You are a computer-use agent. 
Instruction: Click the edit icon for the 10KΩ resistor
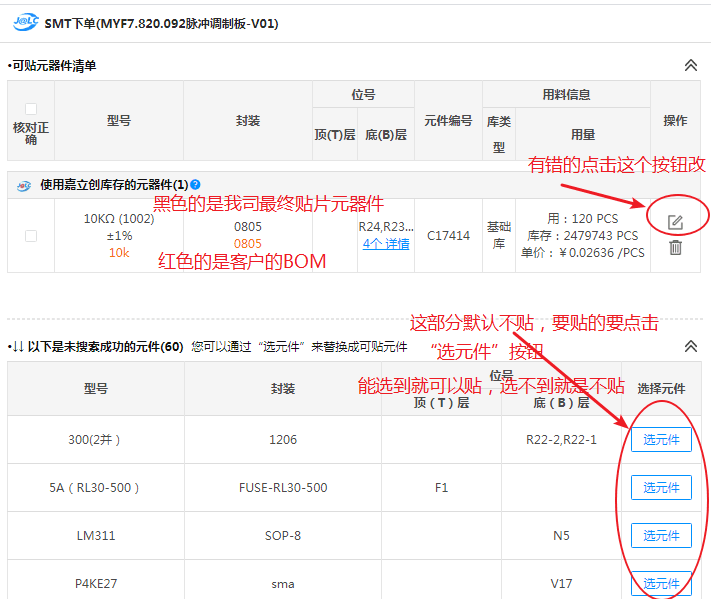675,221
